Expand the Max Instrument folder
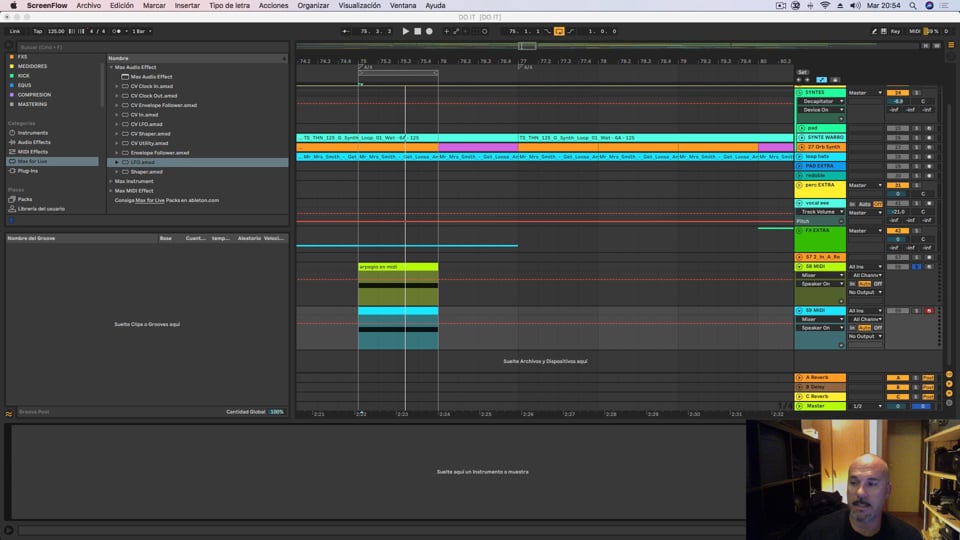The height and width of the screenshot is (540, 960). (x=111, y=181)
